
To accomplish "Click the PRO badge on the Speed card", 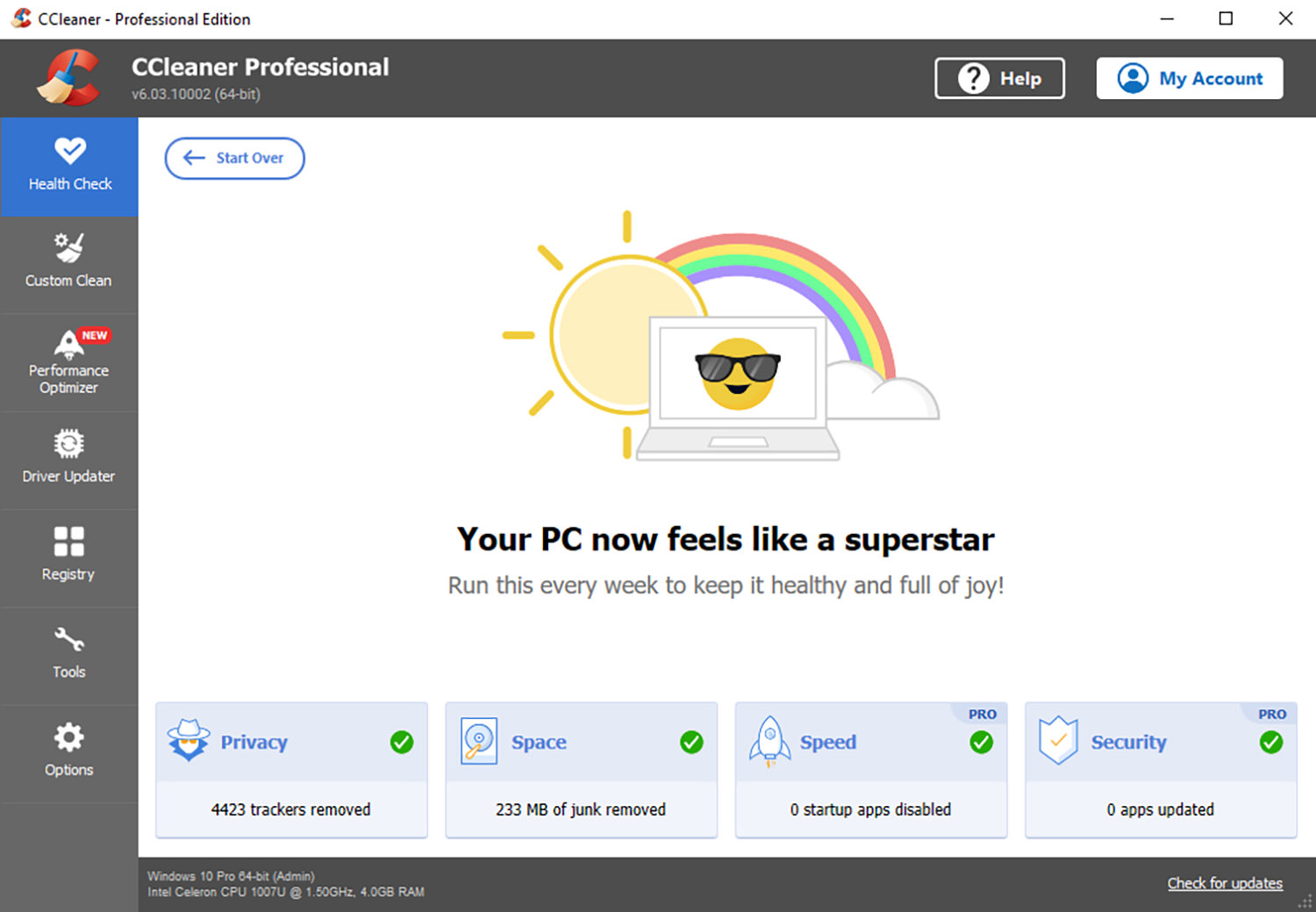I will click(982, 714).
